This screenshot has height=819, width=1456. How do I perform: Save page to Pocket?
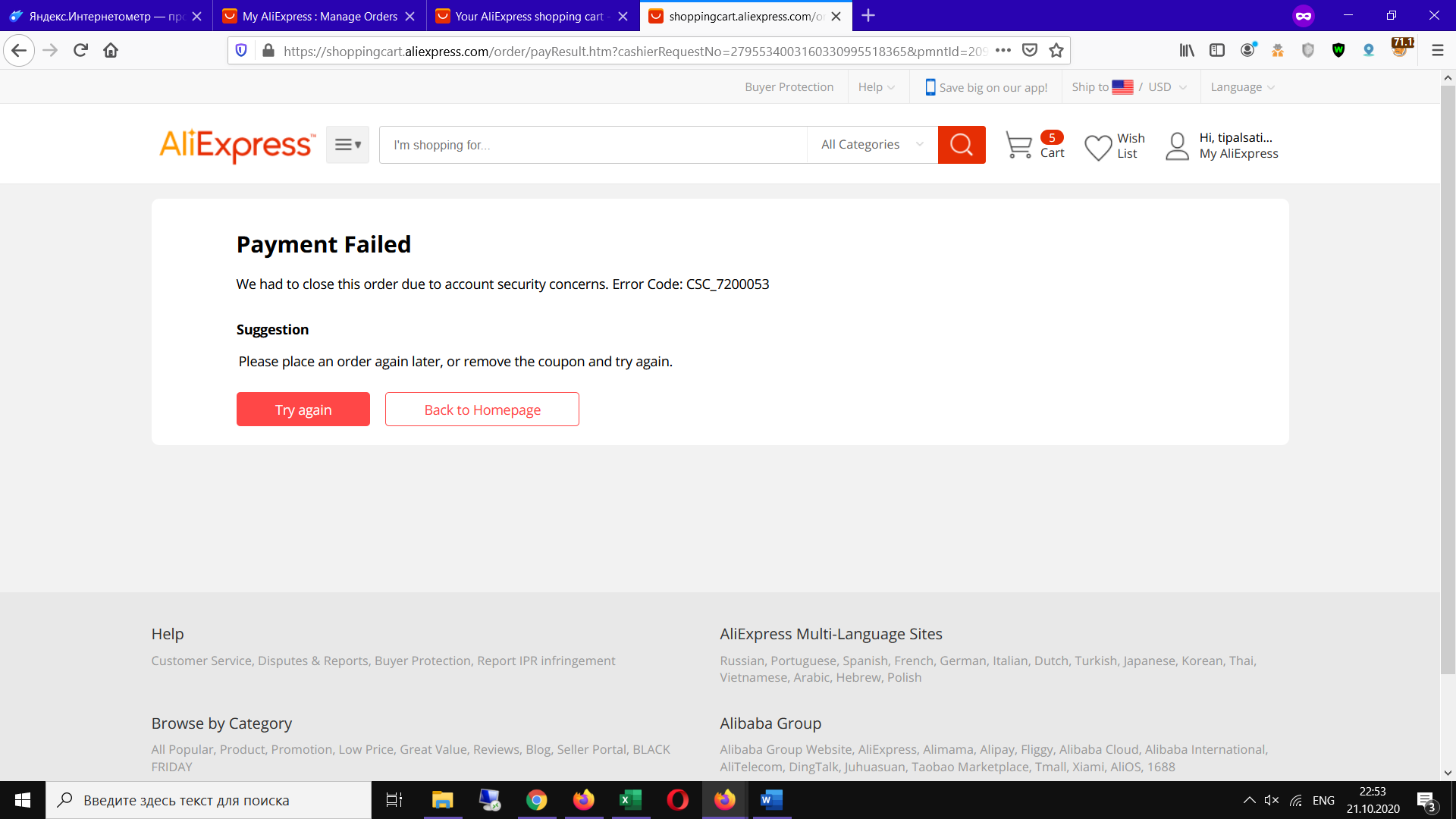coord(1030,51)
